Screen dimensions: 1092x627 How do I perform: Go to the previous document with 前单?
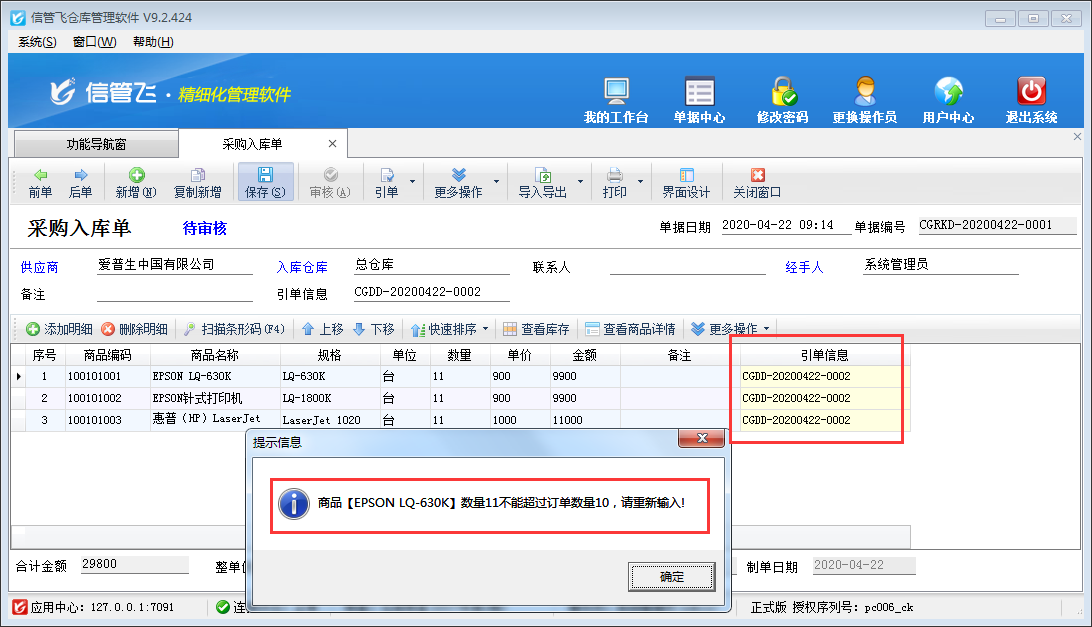click(x=40, y=183)
